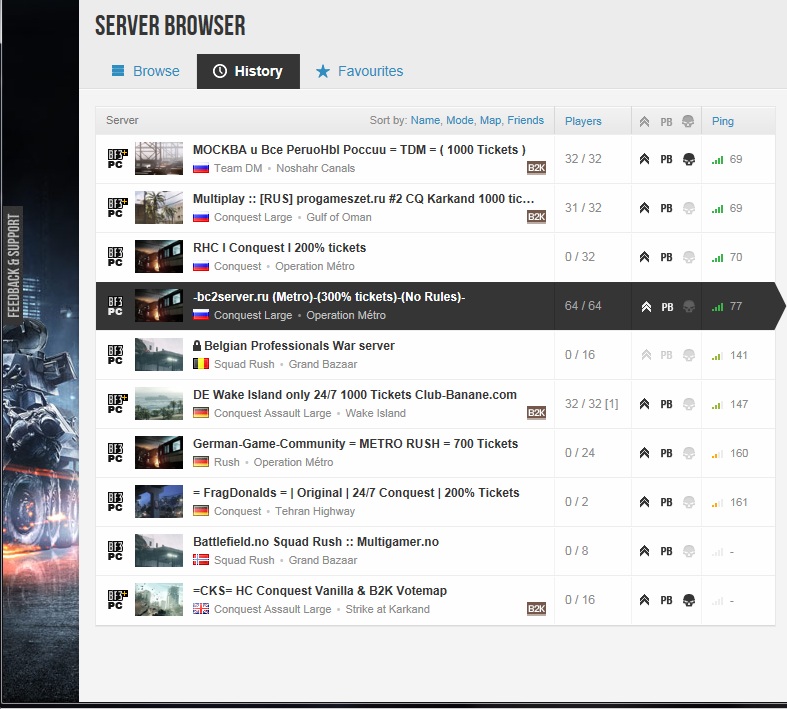Sort servers by Name

425,120
